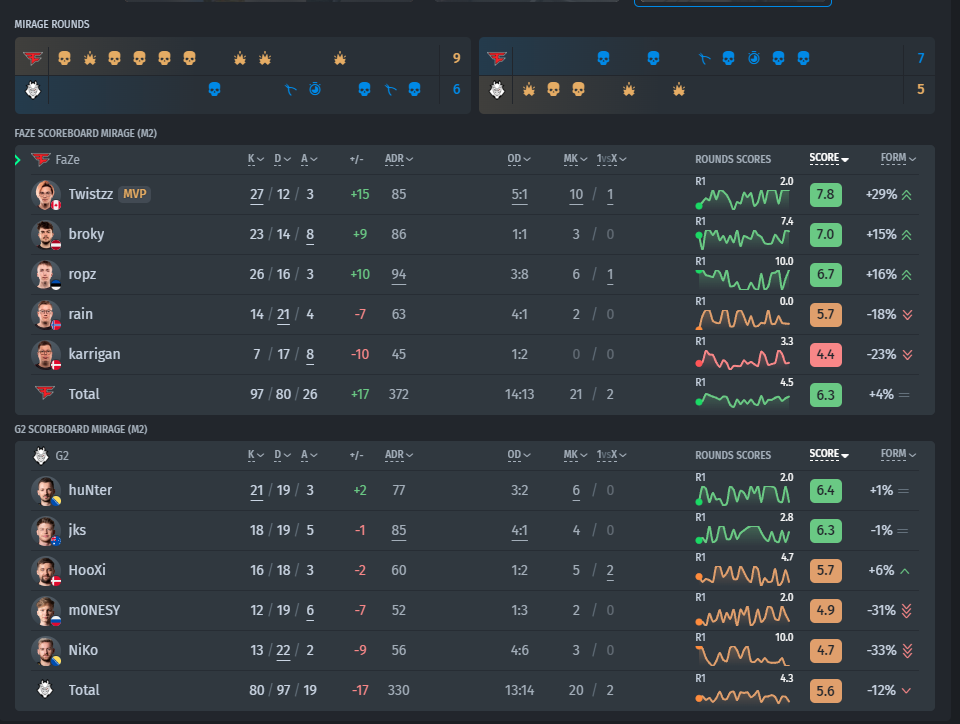Click FaZe's stopwatch round icon in second half
This screenshot has width=960, height=724.
tap(754, 58)
